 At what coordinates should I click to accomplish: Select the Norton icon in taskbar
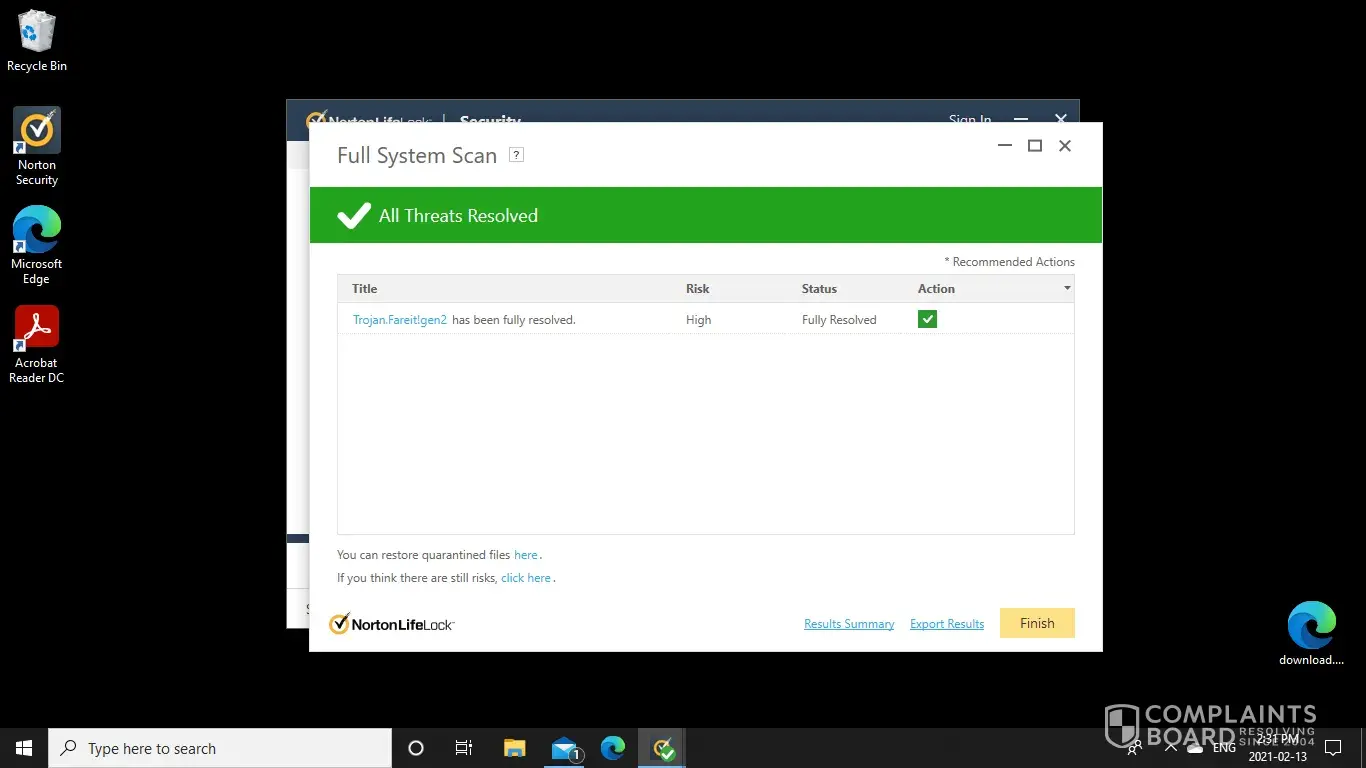pyautogui.click(x=663, y=748)
